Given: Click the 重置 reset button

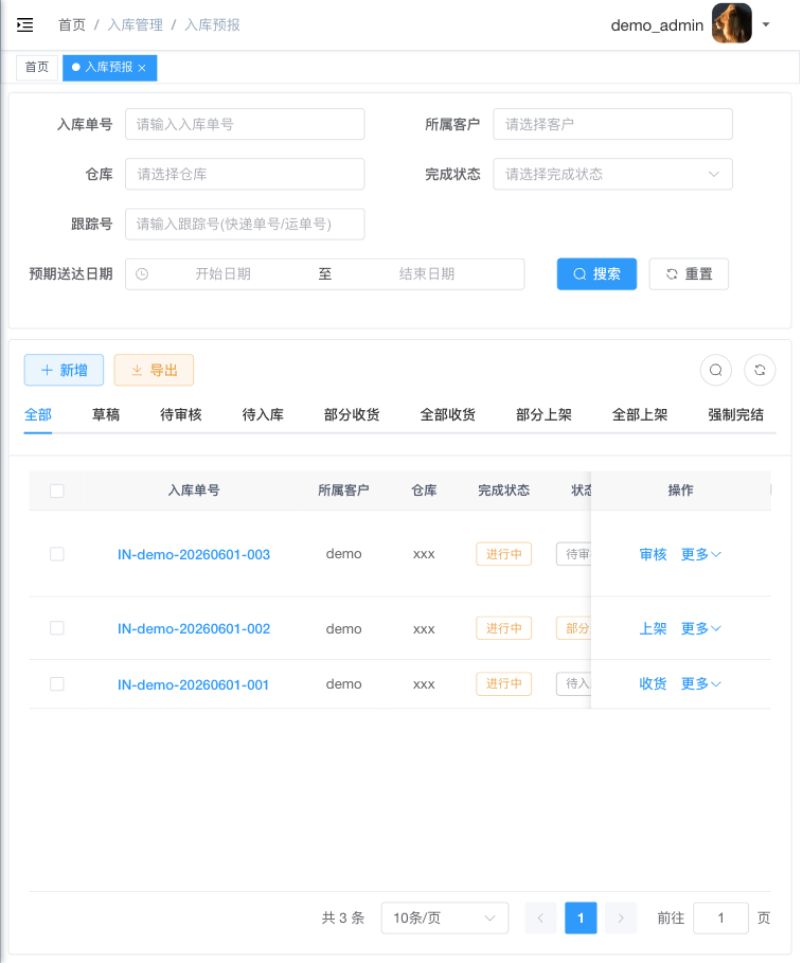Looking at the screenshot, I should 689,274.
